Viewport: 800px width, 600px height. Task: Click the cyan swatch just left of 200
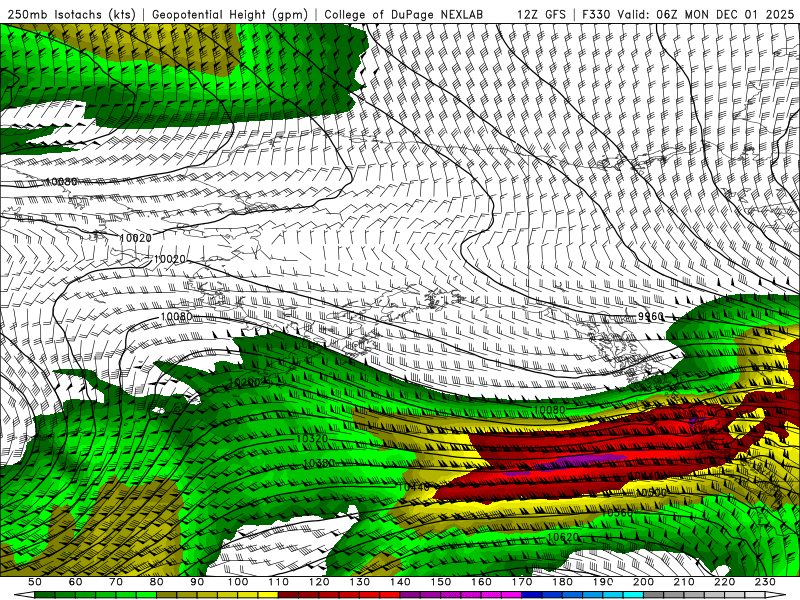[x=633, y=595]
